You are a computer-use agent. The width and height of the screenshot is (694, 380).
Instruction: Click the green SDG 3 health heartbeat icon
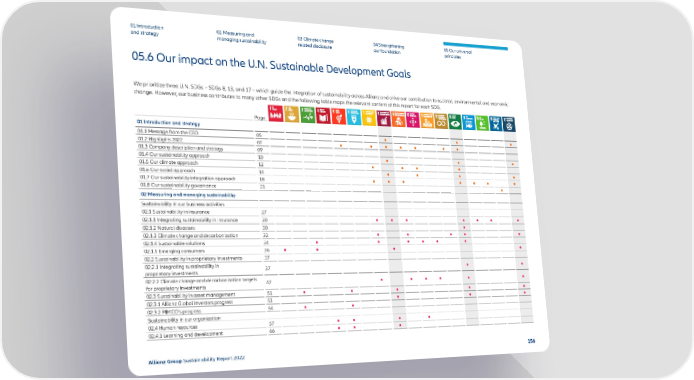307,115
